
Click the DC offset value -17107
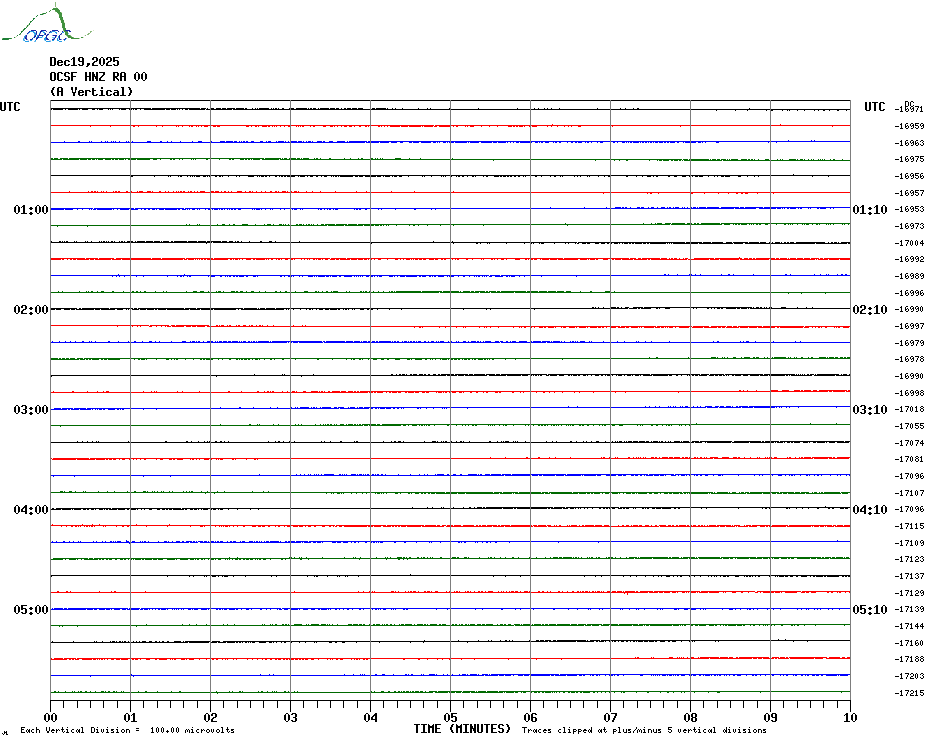point(909,493)
